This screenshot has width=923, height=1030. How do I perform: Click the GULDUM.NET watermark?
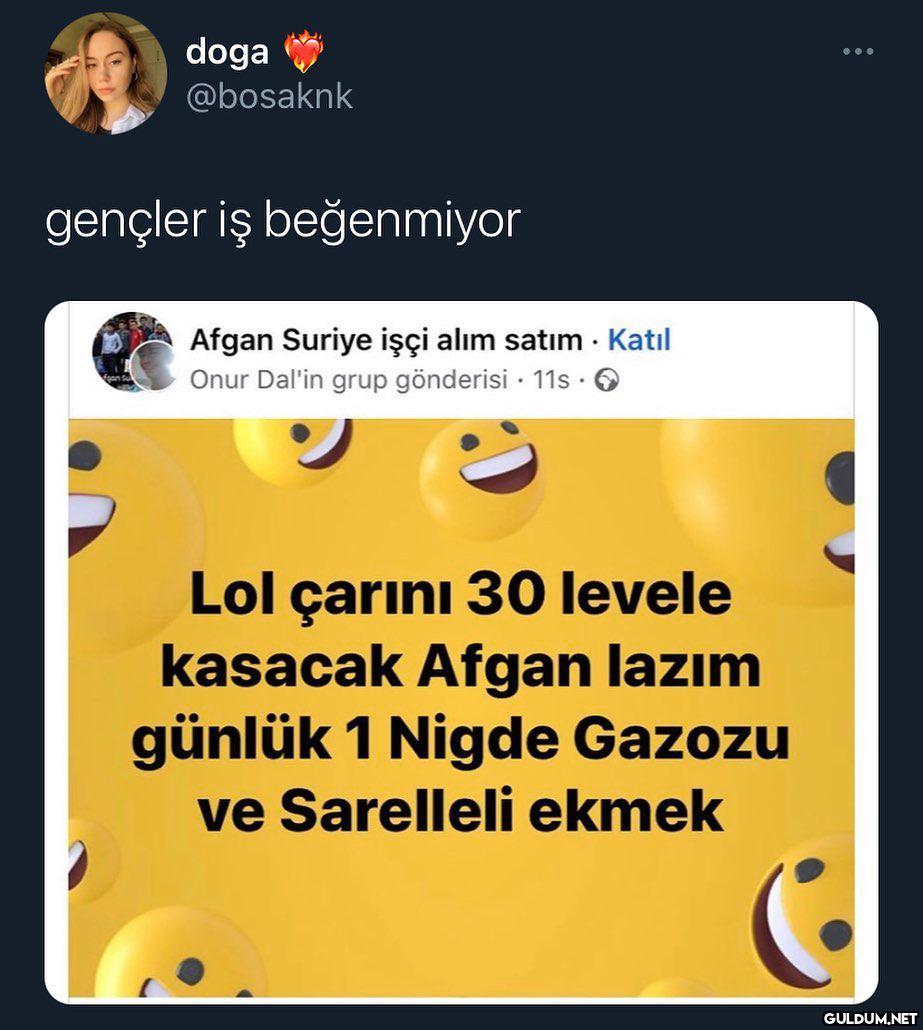pos(870,1018)
